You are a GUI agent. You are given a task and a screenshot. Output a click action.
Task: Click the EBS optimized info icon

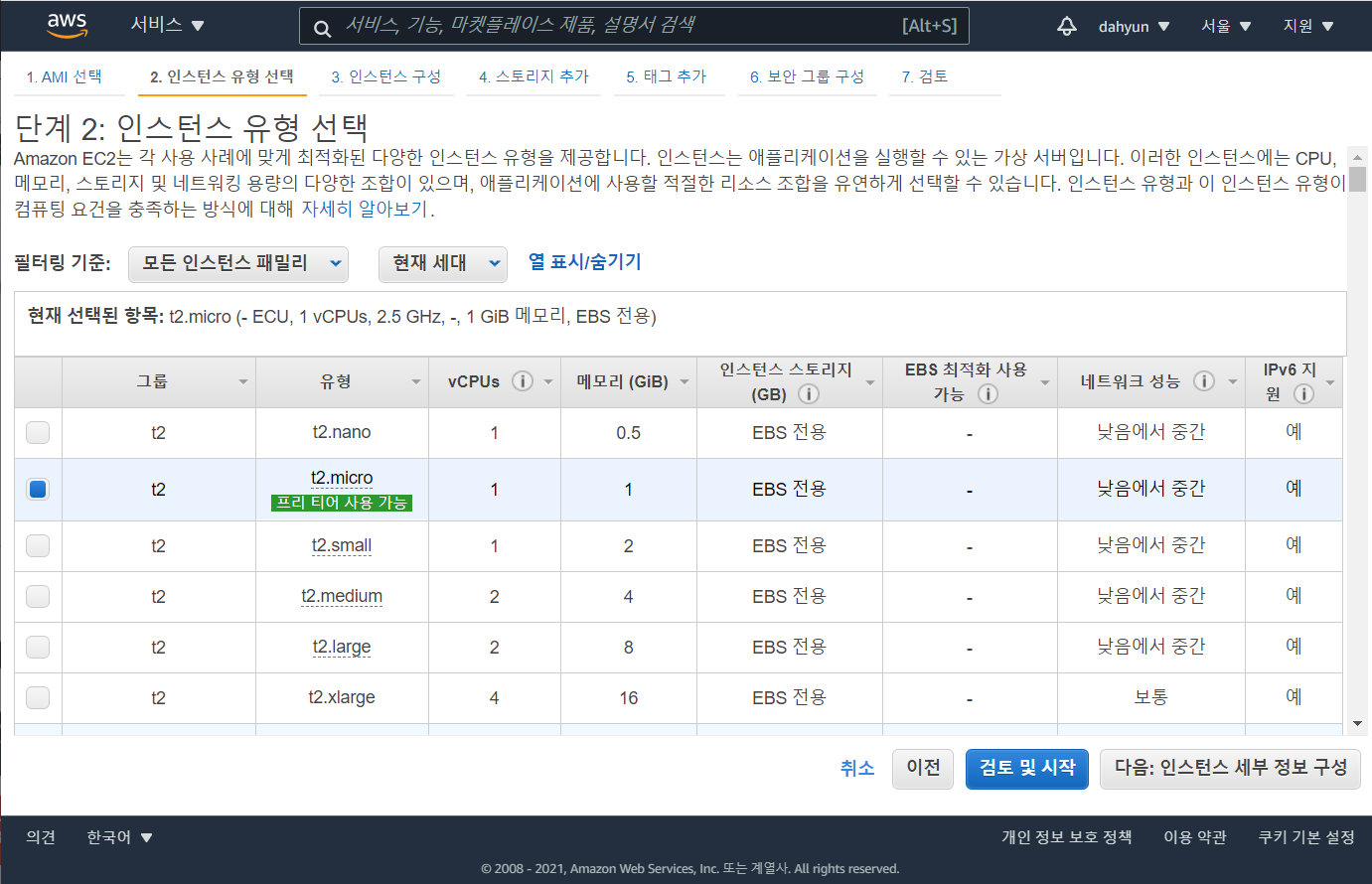coord(988,394)
